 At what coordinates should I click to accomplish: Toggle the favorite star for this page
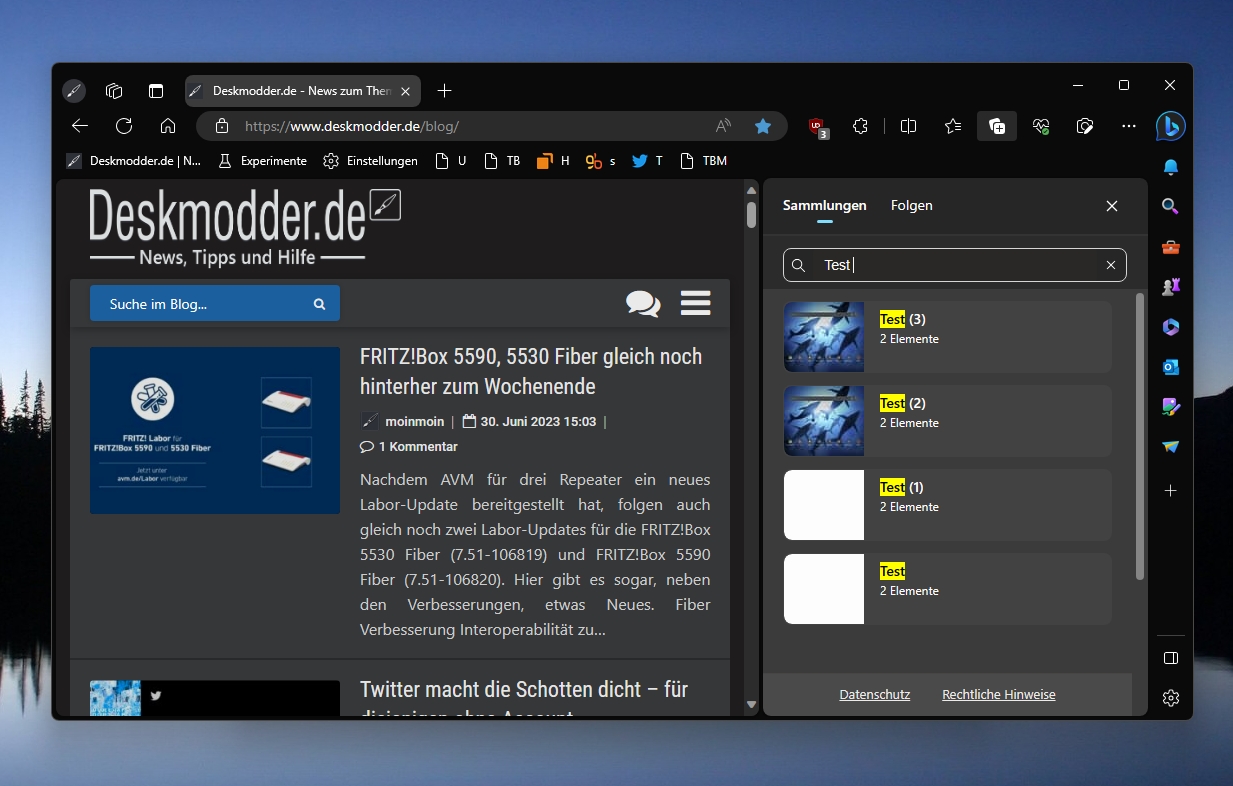tap(763, 126)
